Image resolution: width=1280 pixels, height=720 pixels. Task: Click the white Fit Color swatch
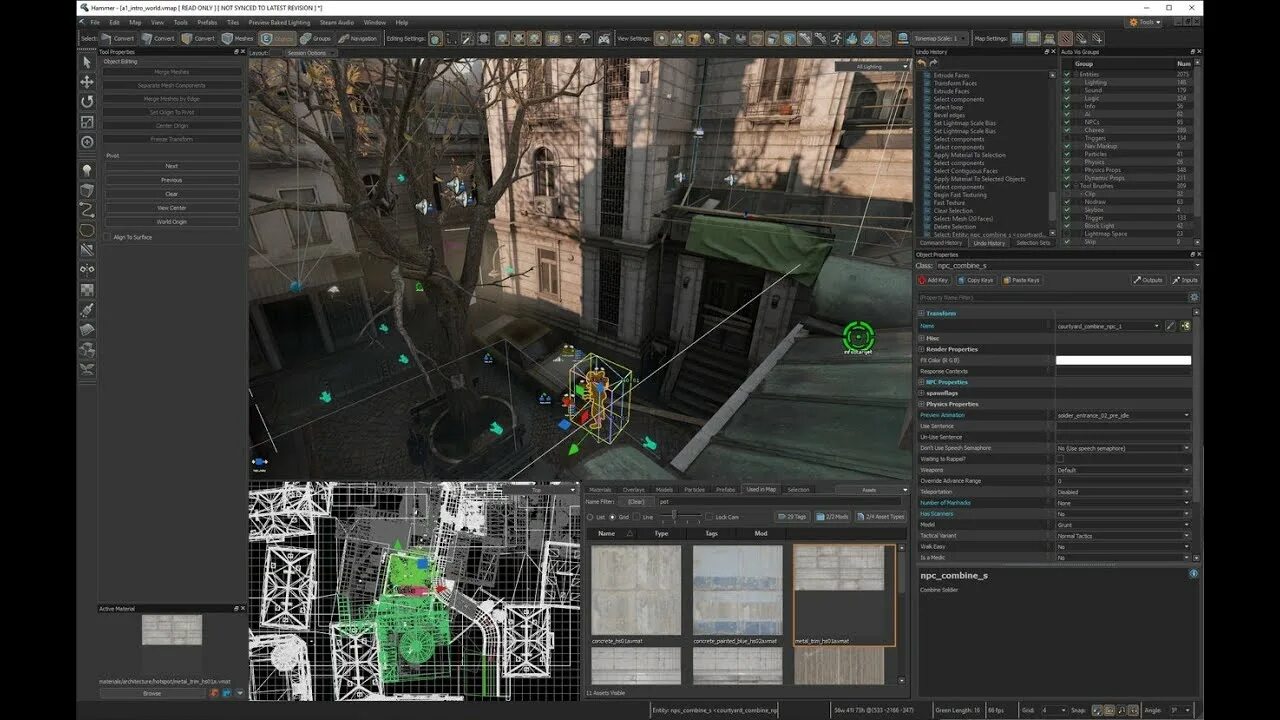1124,360
